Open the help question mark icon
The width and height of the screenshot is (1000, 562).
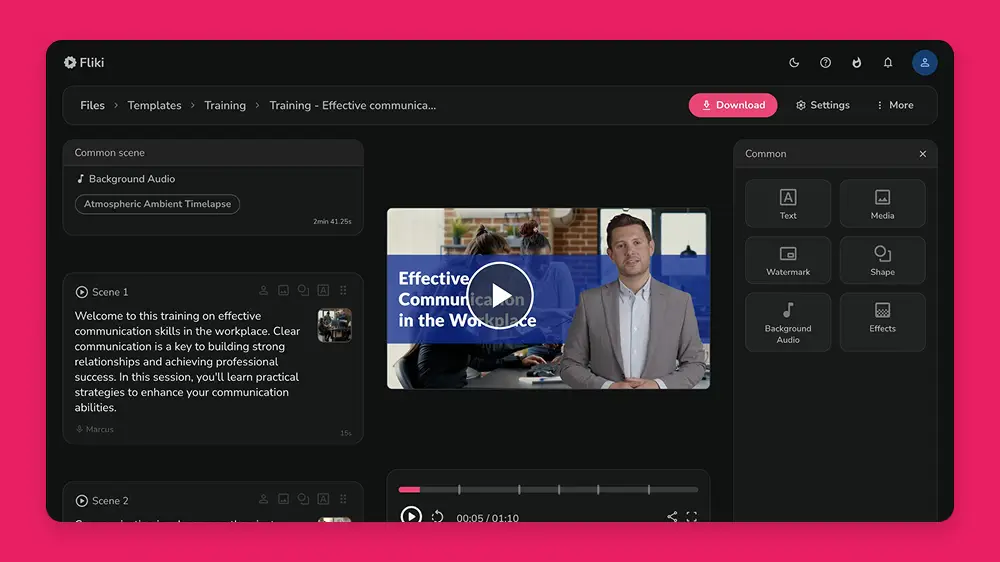825,63
